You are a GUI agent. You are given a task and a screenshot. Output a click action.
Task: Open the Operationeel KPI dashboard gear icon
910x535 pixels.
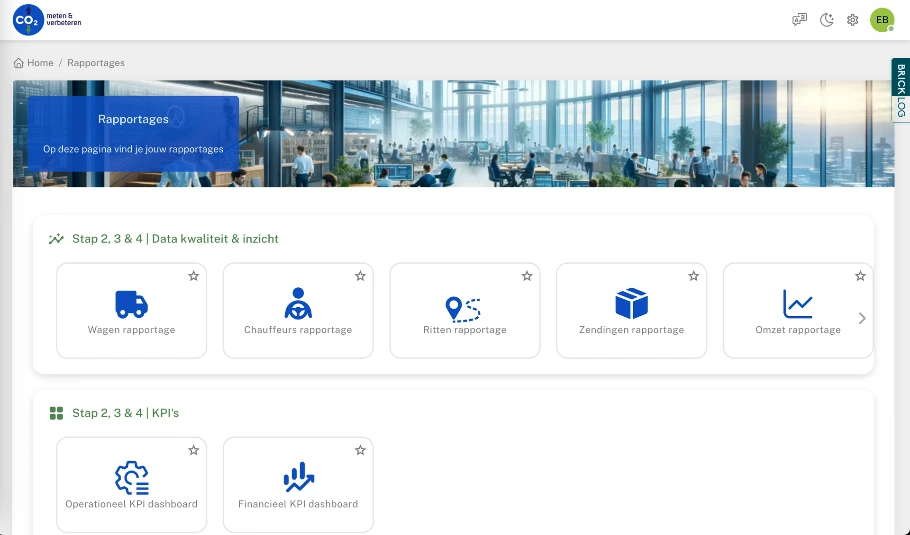pyautogui.click(x=131, y=478)
